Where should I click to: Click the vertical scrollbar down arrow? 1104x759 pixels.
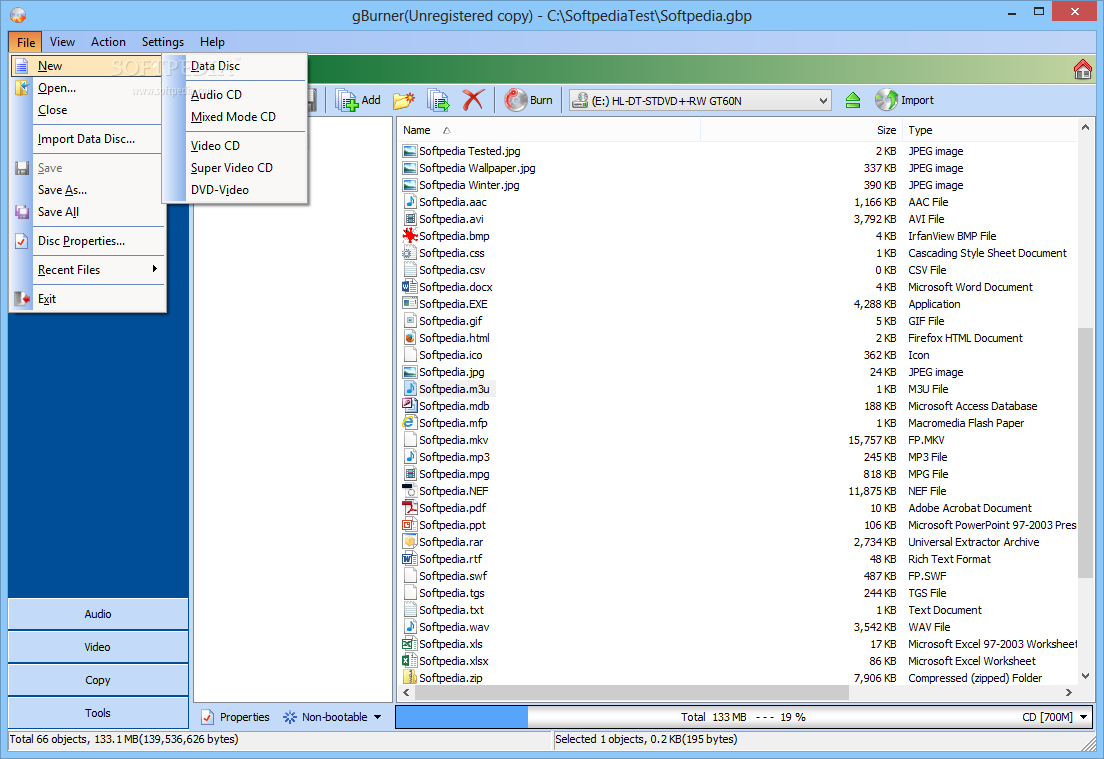[1085, 676]
